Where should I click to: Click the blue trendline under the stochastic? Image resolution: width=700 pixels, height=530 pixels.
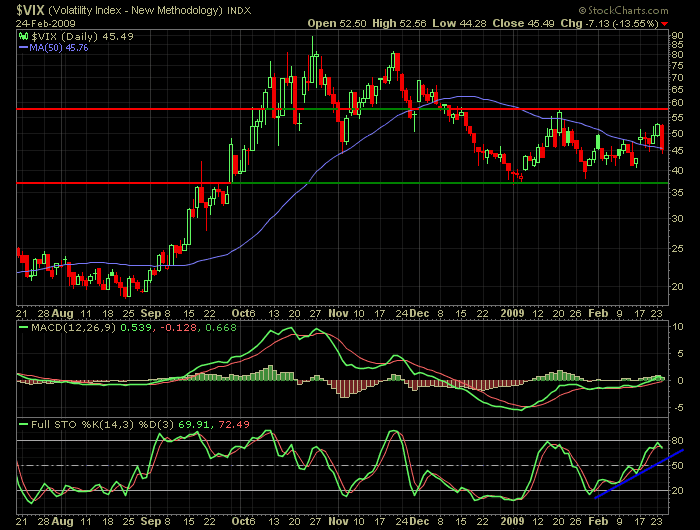639,474
